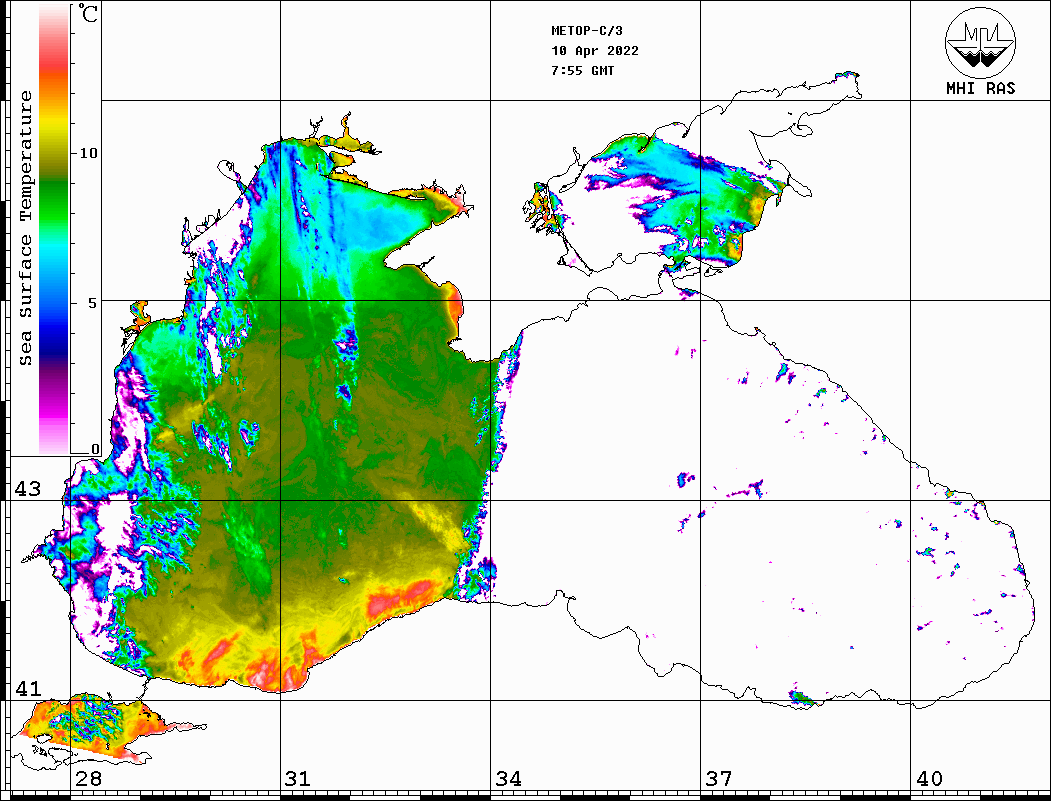1051x801 pixels.
Task: Click the date 10 Apr 2022
Action: [x=595, y=51]
